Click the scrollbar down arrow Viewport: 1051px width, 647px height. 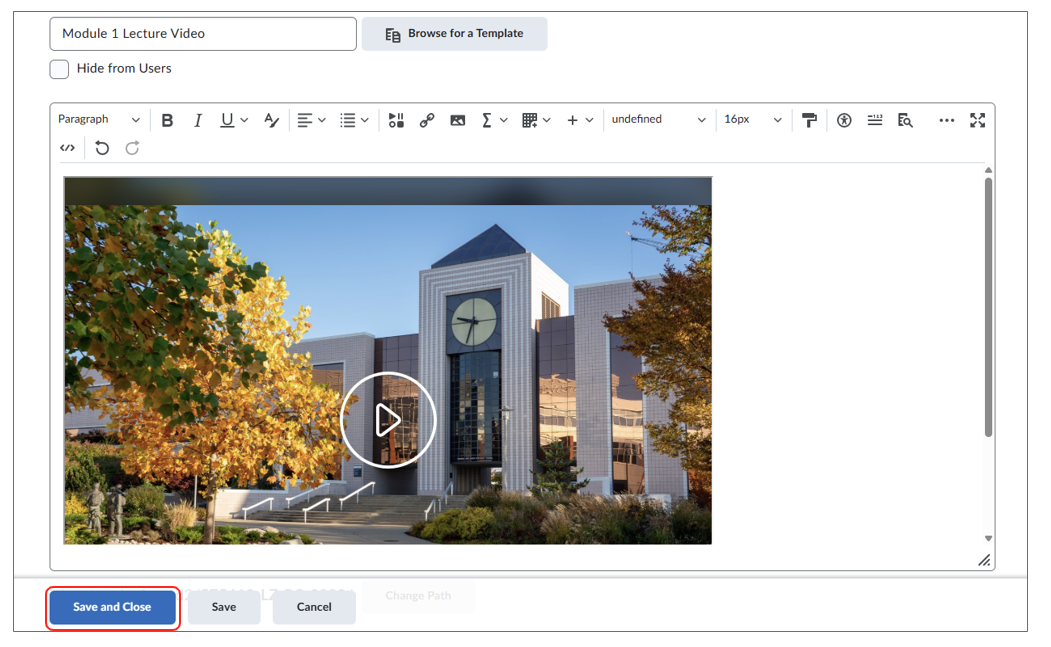pyautogui.click(x=988, y=538)
